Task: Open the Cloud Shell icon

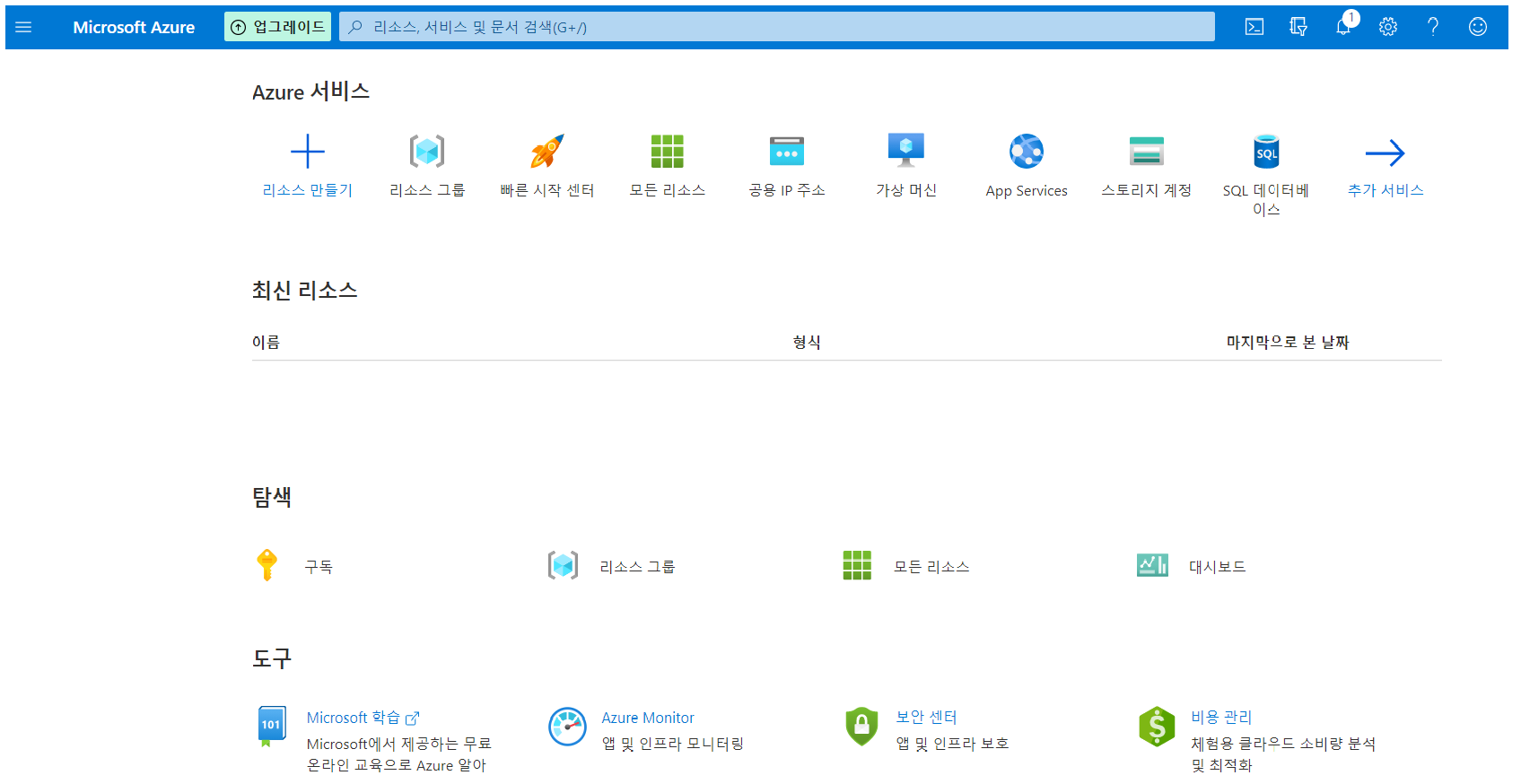Action: click(x=1254, y=27)
